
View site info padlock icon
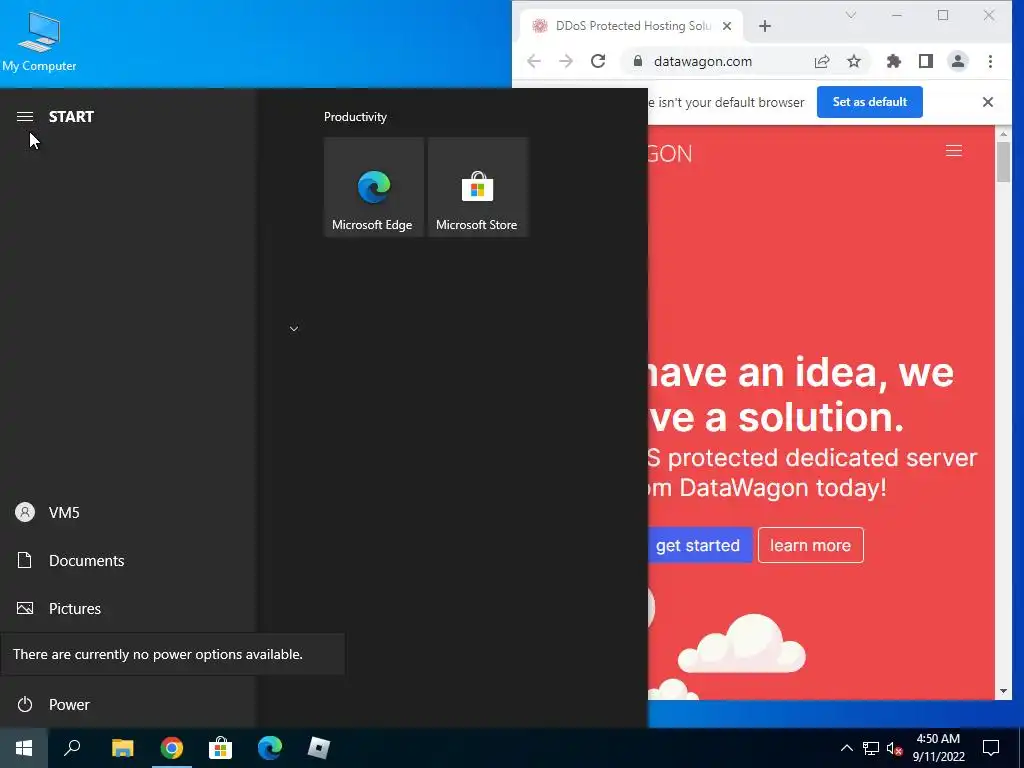[x=637, y=61]
